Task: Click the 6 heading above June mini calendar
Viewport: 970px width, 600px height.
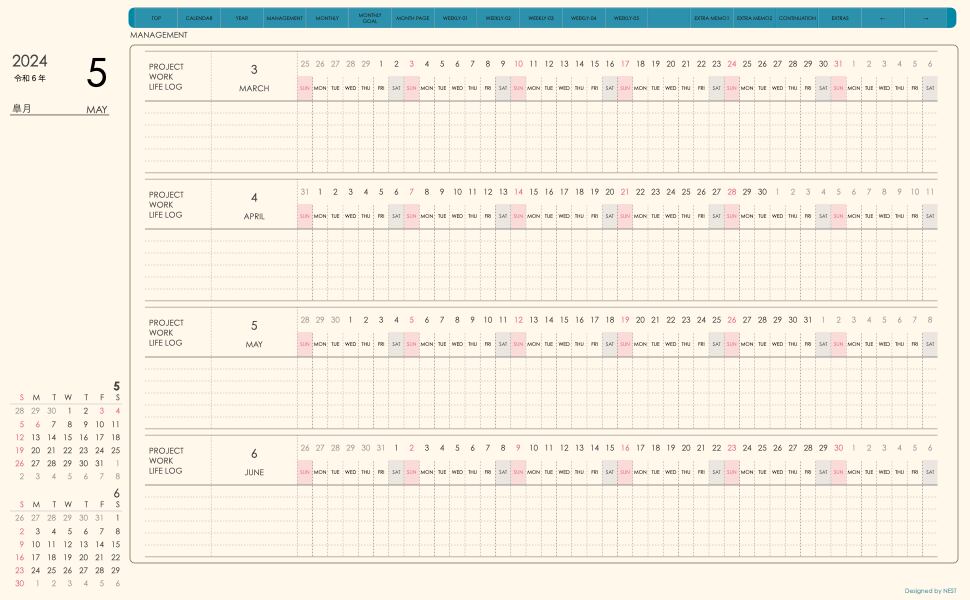Action: tap(116, 493)
